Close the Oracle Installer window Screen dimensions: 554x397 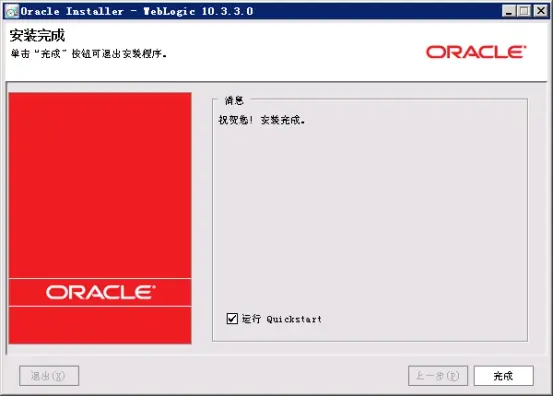pyautogui.click(x=541, y=11)
